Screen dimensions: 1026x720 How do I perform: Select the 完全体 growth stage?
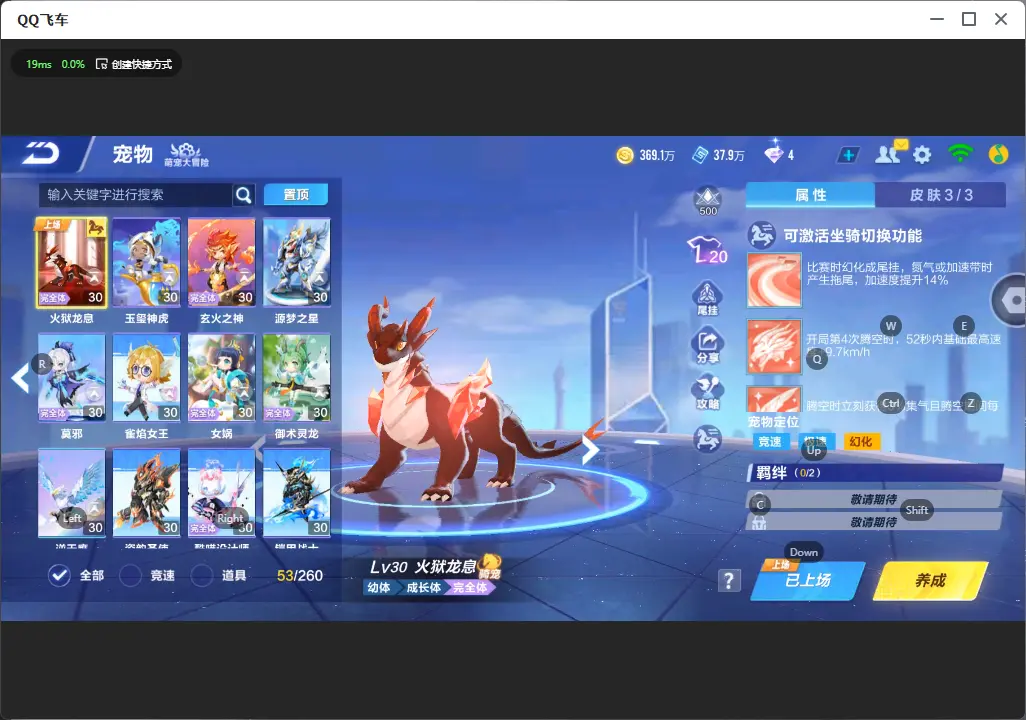coord(470,587)
